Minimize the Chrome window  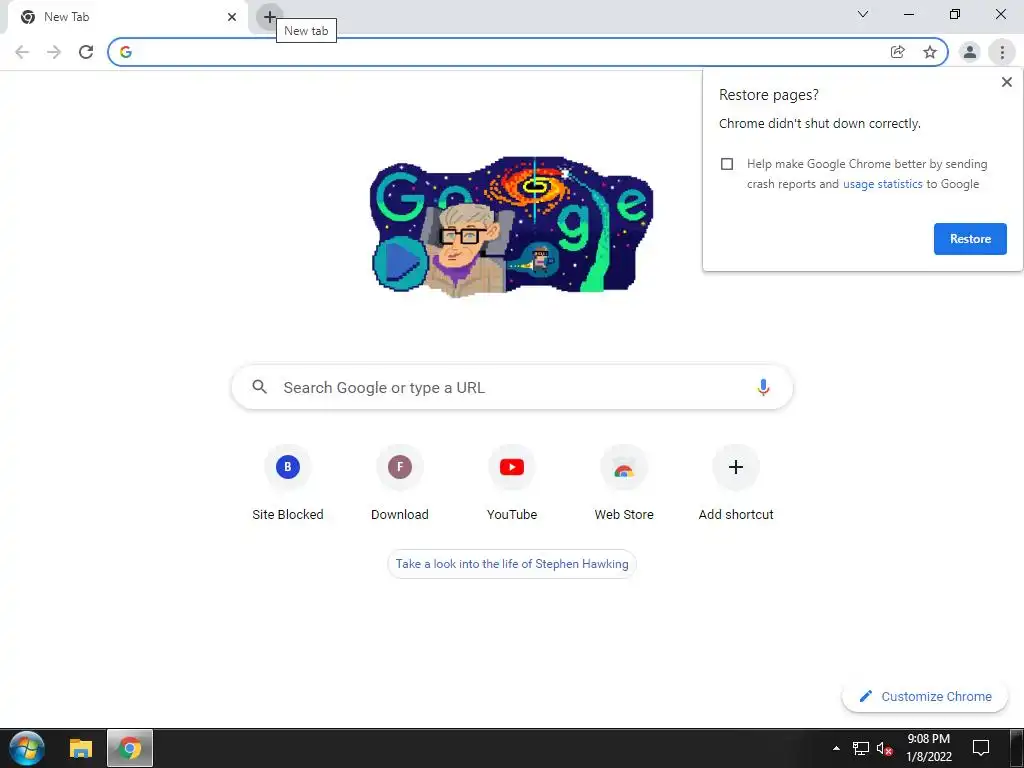(908, 14)
